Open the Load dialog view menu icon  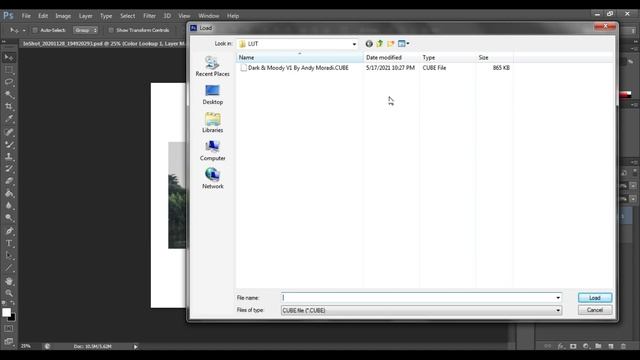click(403, 44)
